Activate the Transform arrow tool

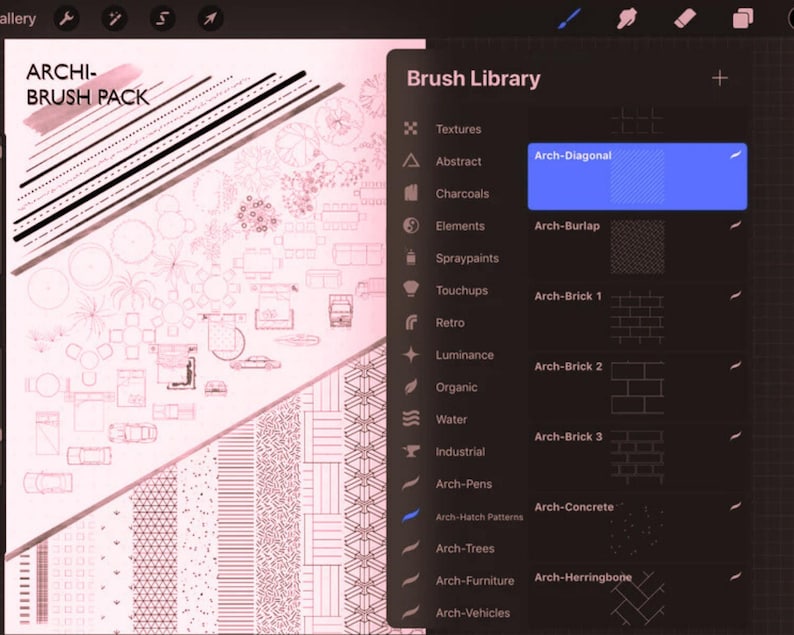click(210, 19)
